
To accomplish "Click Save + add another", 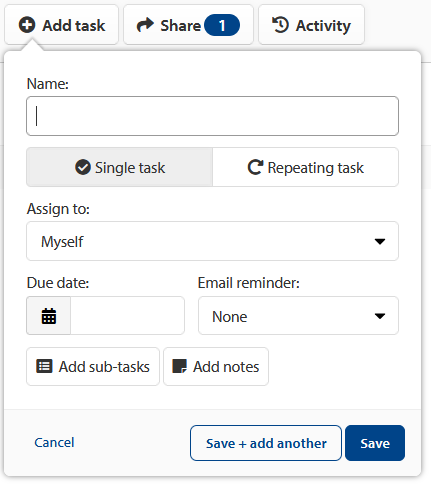I will pyautogui.click(x=266, y=443).
